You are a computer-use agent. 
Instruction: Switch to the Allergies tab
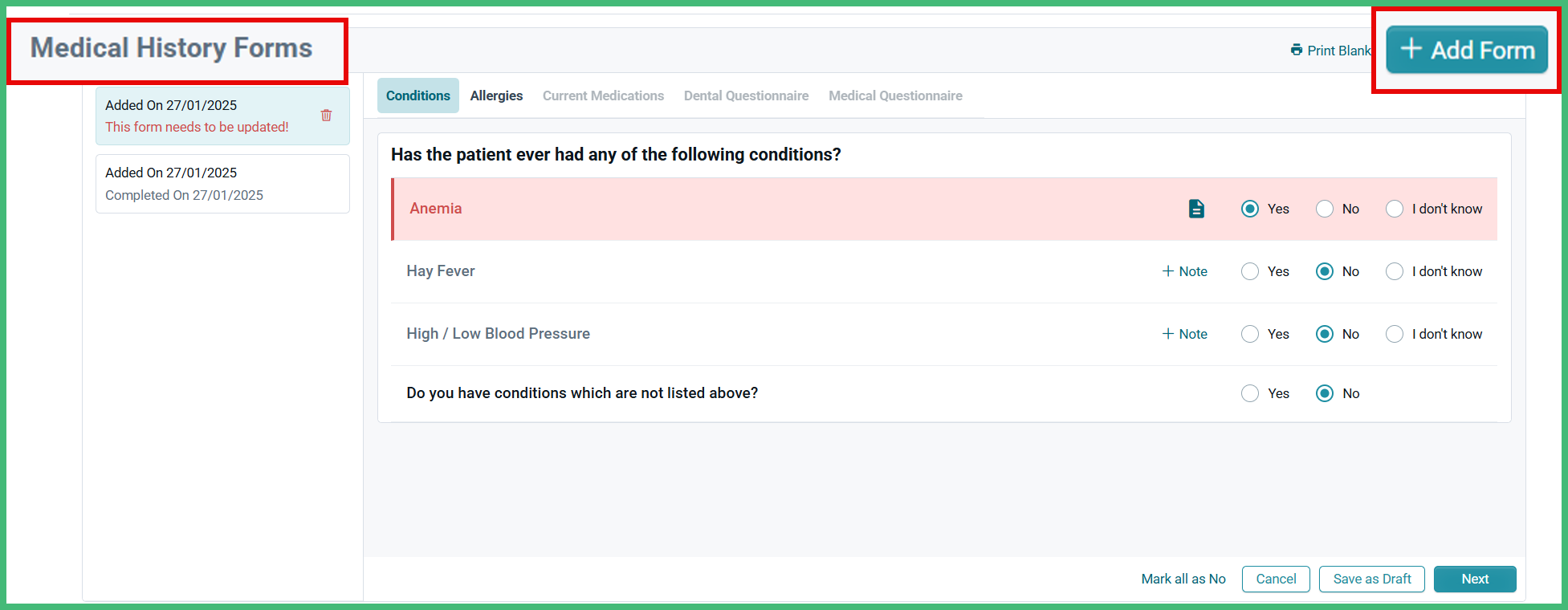[496, 96]
